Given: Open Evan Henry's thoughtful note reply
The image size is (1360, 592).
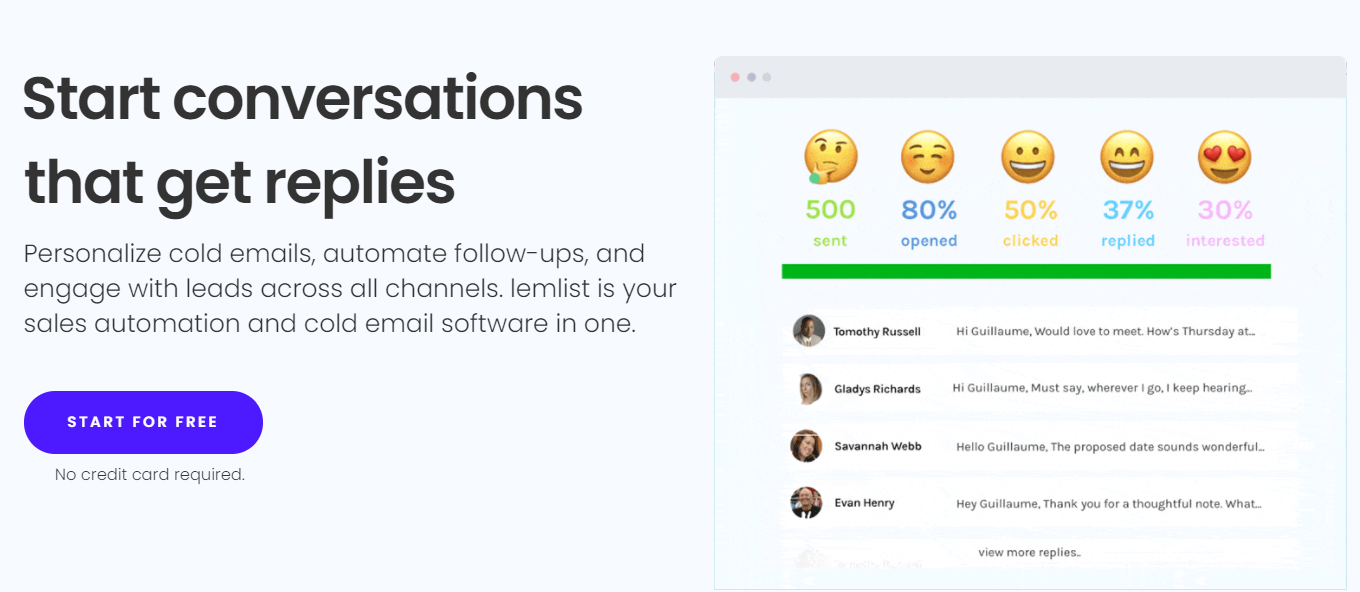Looking at the screenshot, I should coord(1108,504).
